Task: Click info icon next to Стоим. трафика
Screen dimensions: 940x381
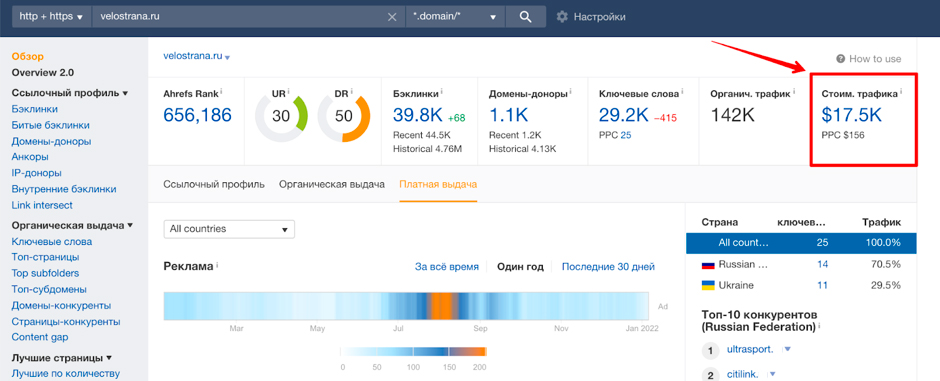Action: (901, 92)
